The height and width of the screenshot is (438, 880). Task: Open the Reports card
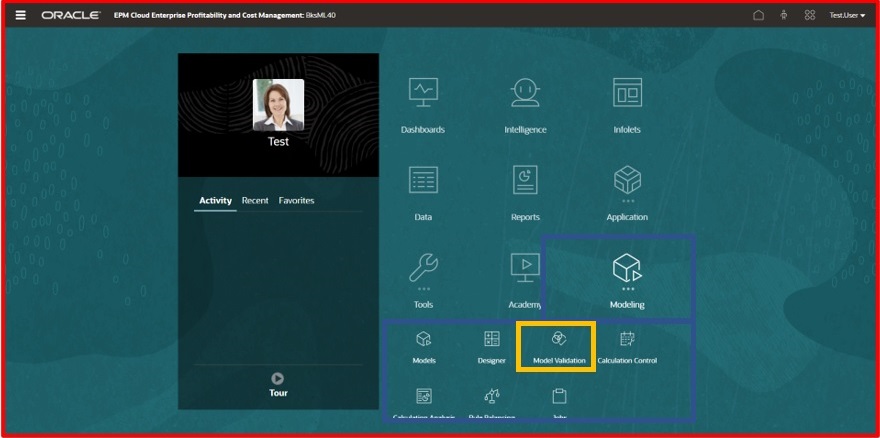(x=525, y=193)
